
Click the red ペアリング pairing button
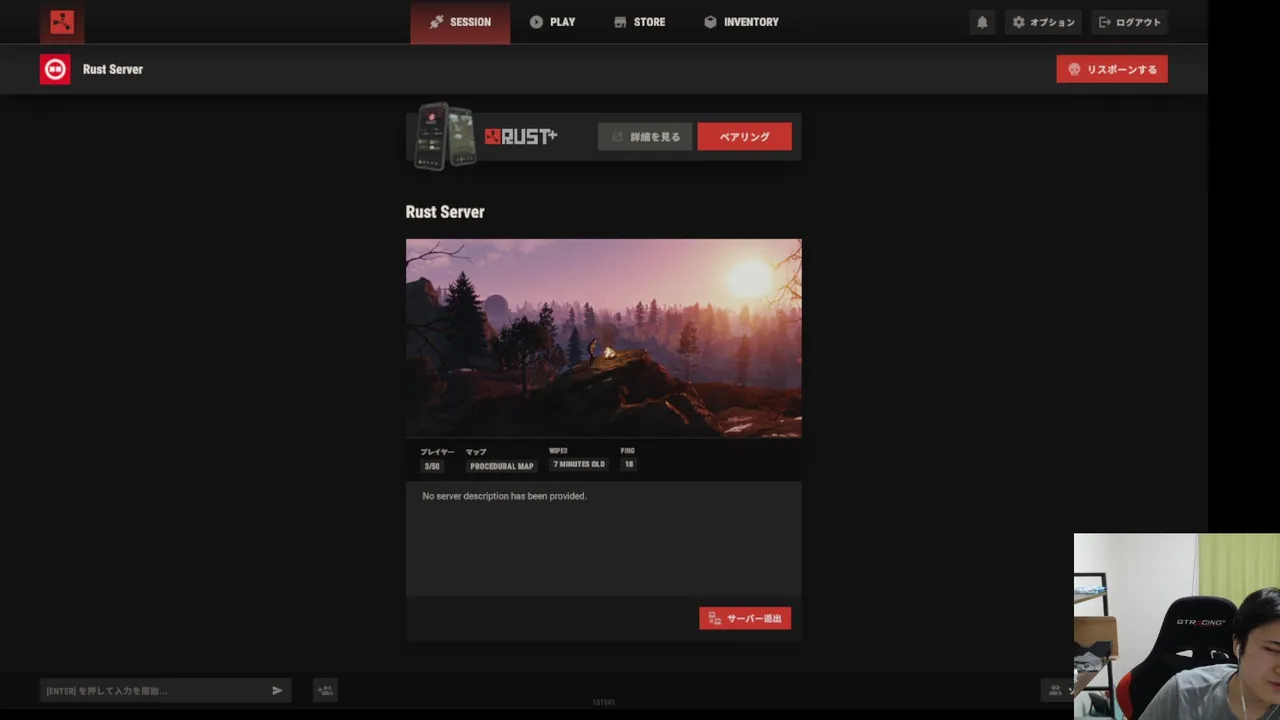745,137
